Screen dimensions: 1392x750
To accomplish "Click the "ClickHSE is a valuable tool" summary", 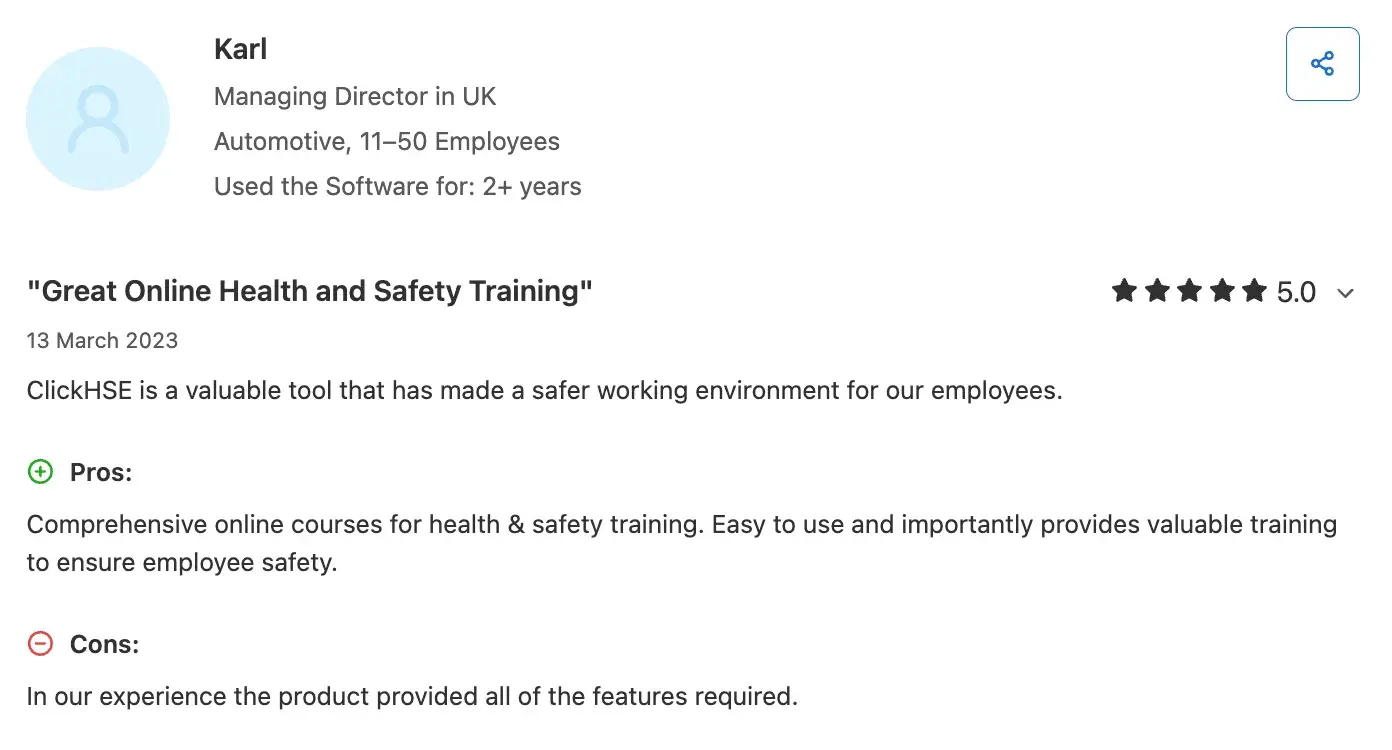I will click(544, 390).
